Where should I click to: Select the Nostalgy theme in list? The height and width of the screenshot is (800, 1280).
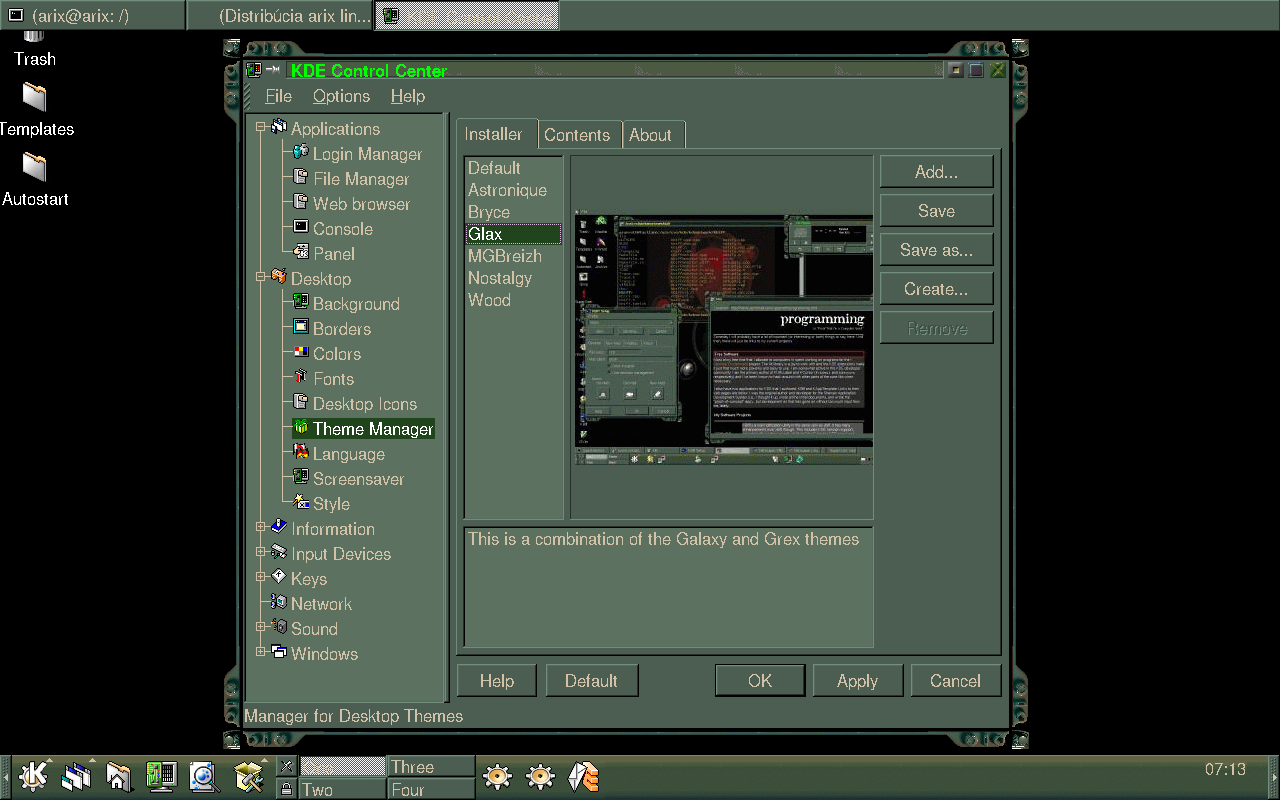point(514,278)
